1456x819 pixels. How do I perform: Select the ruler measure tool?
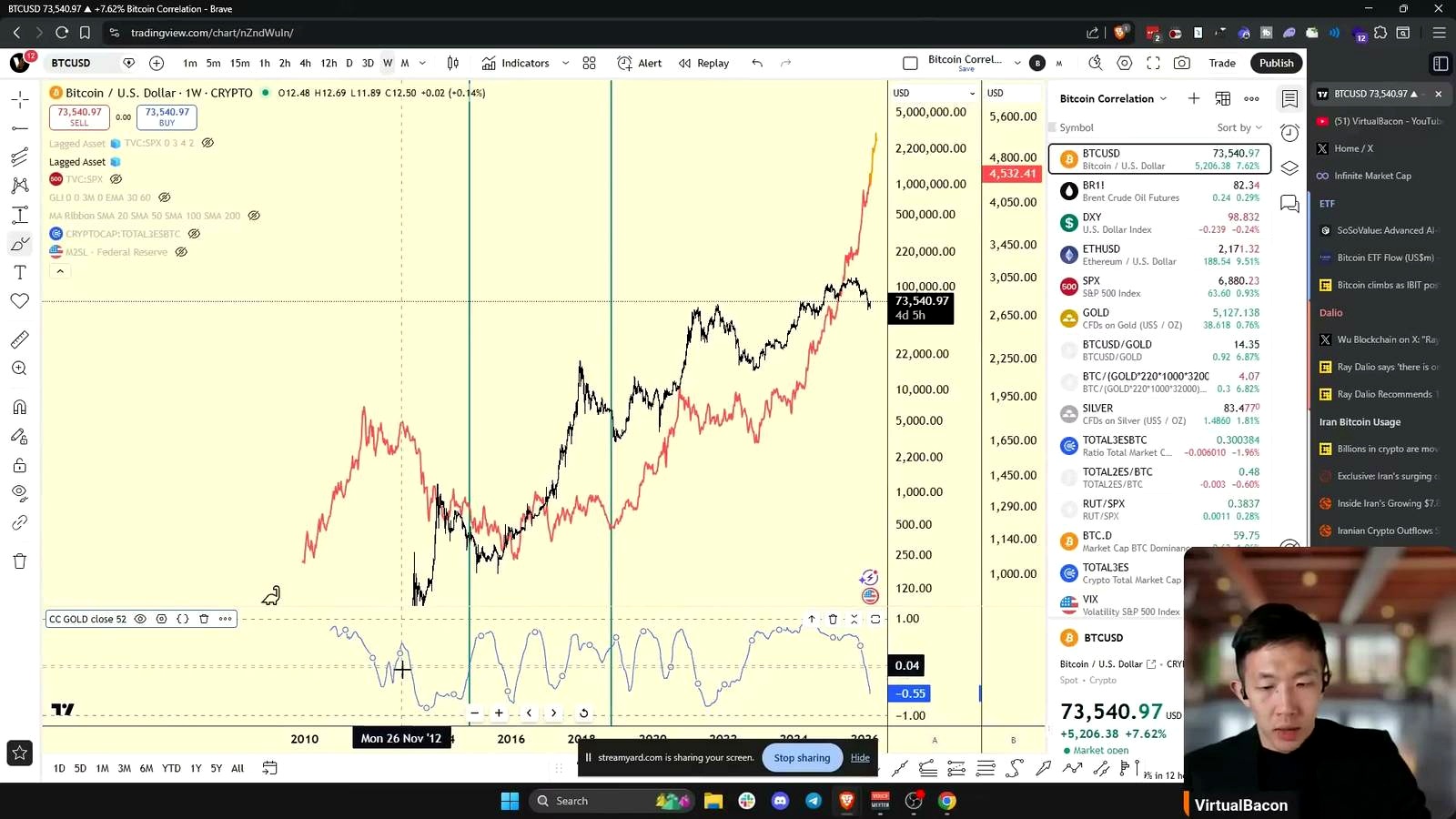point(20,339)
